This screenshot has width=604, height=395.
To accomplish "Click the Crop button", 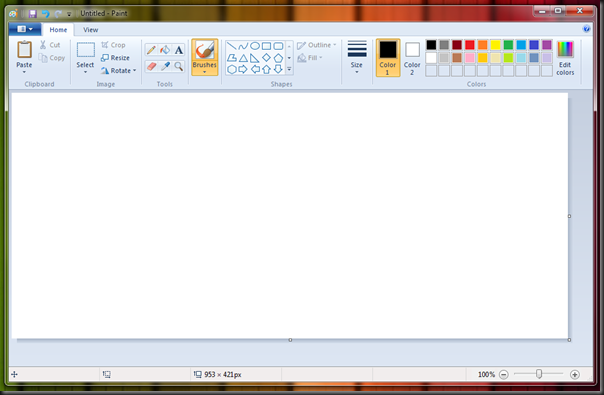I will coord(113,45).
